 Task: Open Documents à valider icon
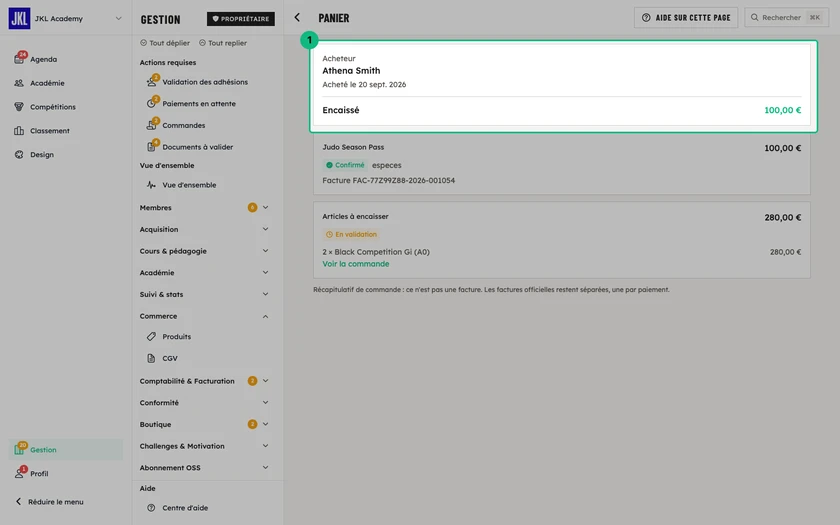click(x=152, y=147)
